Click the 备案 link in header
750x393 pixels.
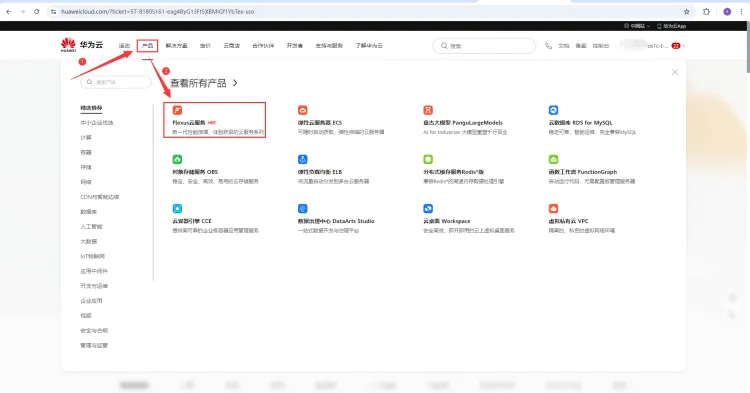click(x=581, y=46)
